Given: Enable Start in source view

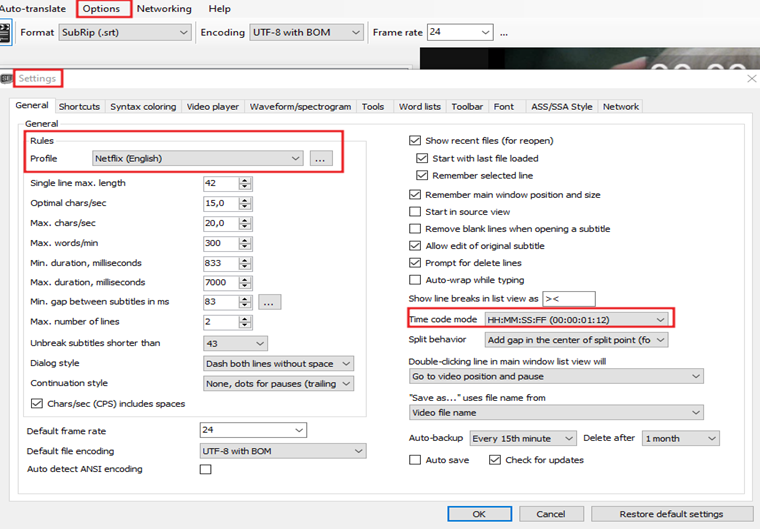Looking at the screenshot, I should tap(415, 211).
